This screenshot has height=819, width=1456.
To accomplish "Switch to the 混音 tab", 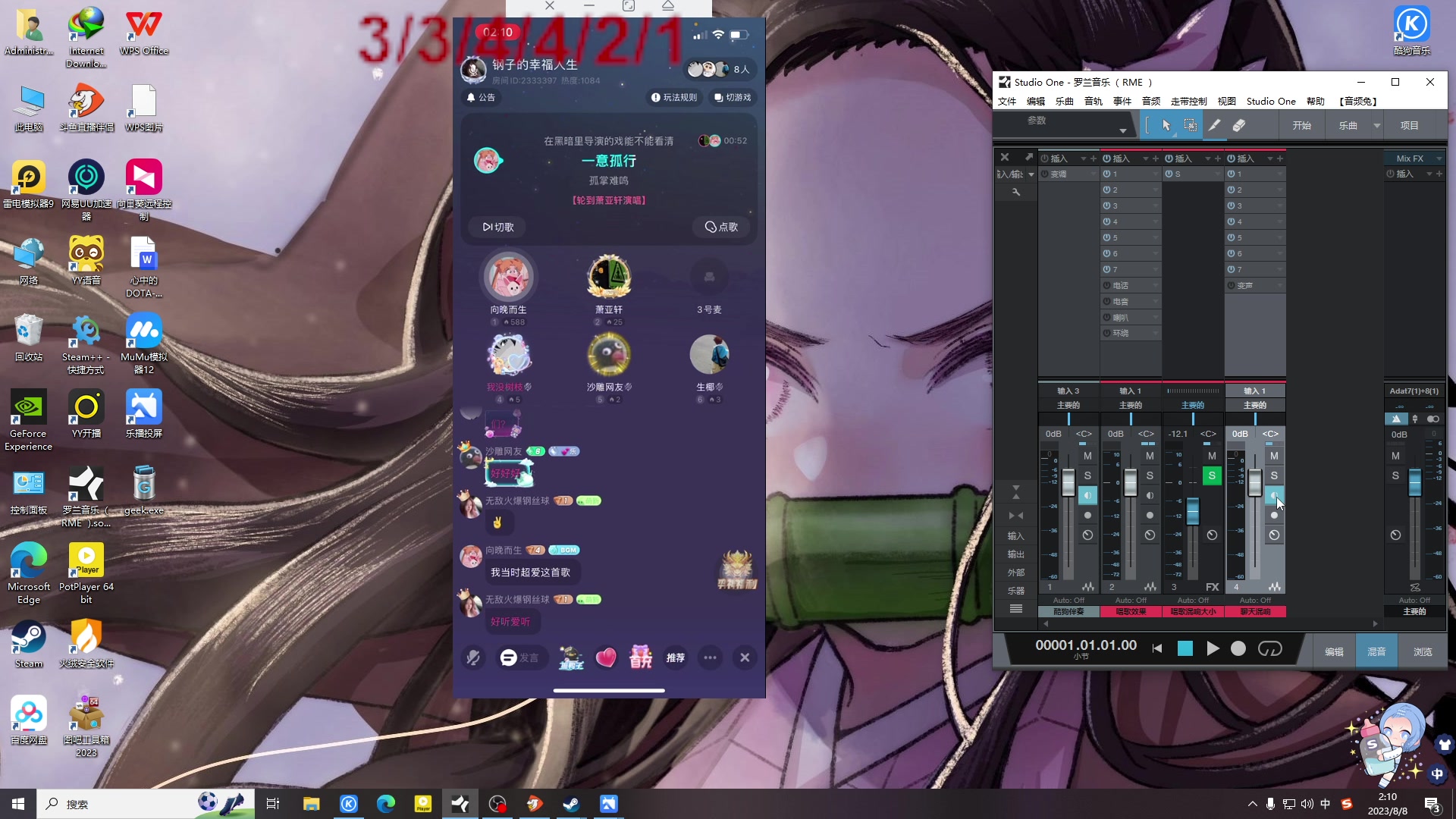I will click(1376, 651).
